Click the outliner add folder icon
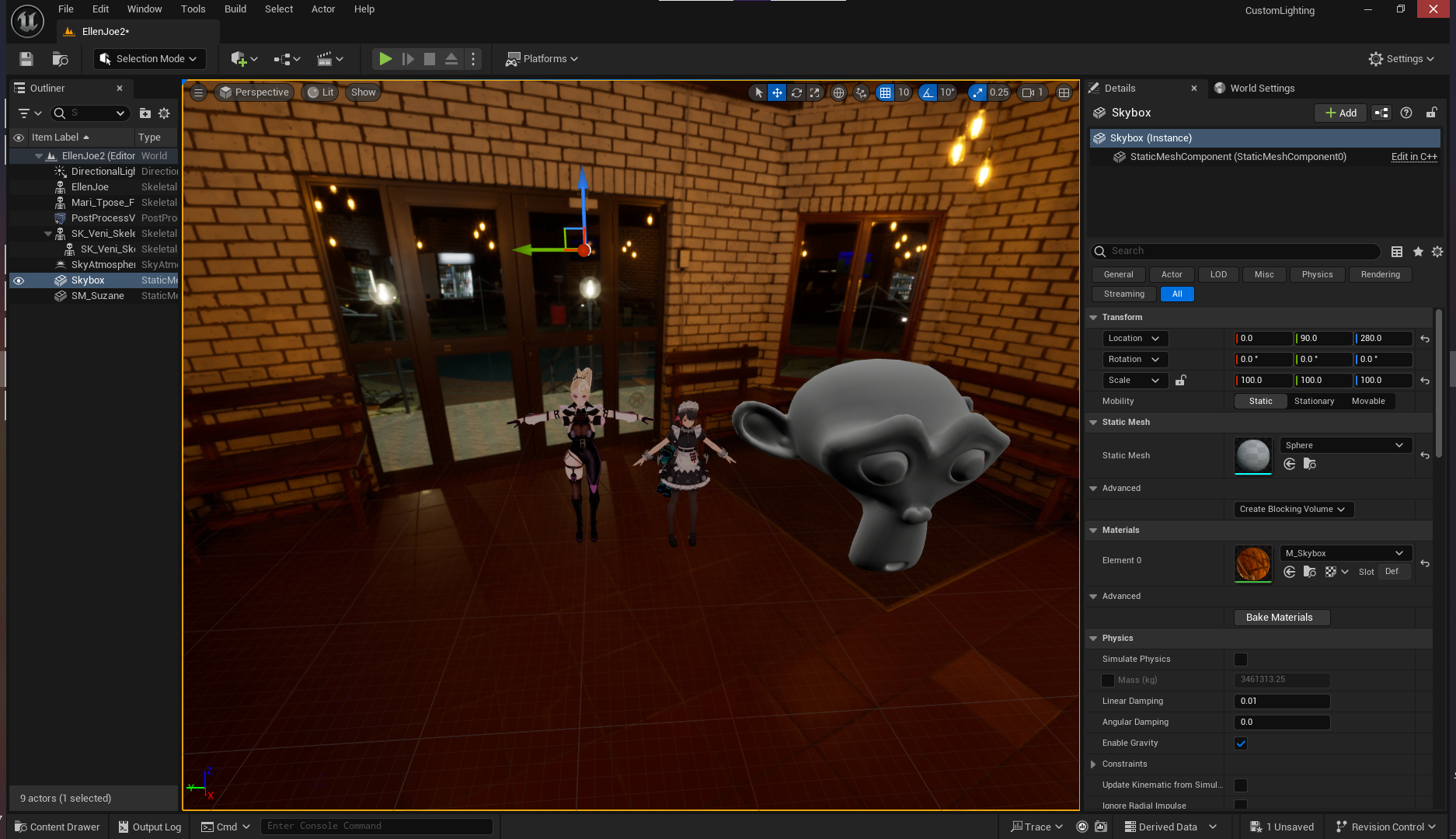This screenshot has width=1456, height=839. pos(145,113)
